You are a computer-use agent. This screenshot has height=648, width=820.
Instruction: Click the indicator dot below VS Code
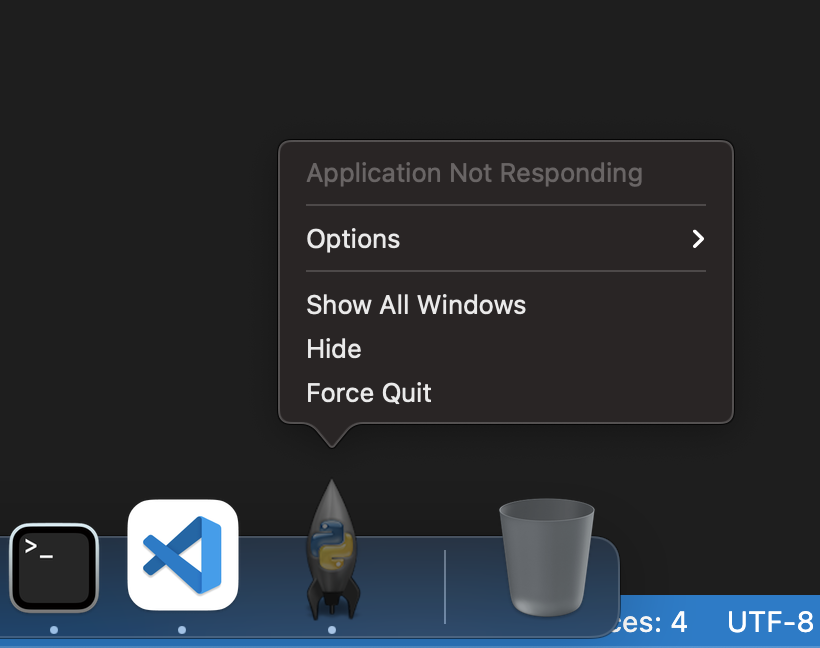click(182, 630)
